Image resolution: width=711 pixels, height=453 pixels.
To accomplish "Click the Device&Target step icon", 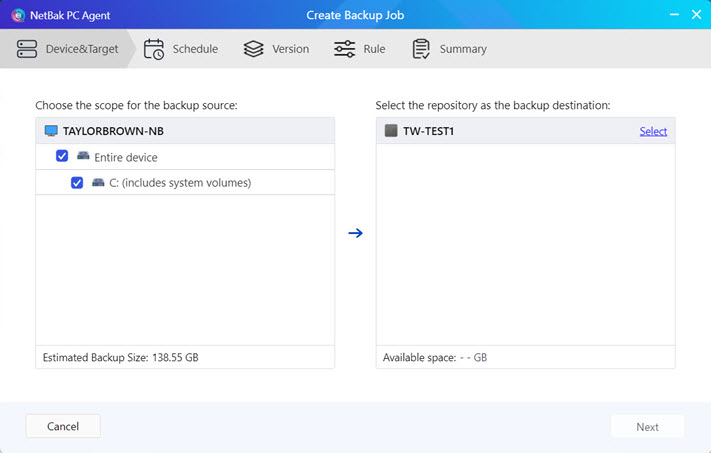I will coord(27,49).
